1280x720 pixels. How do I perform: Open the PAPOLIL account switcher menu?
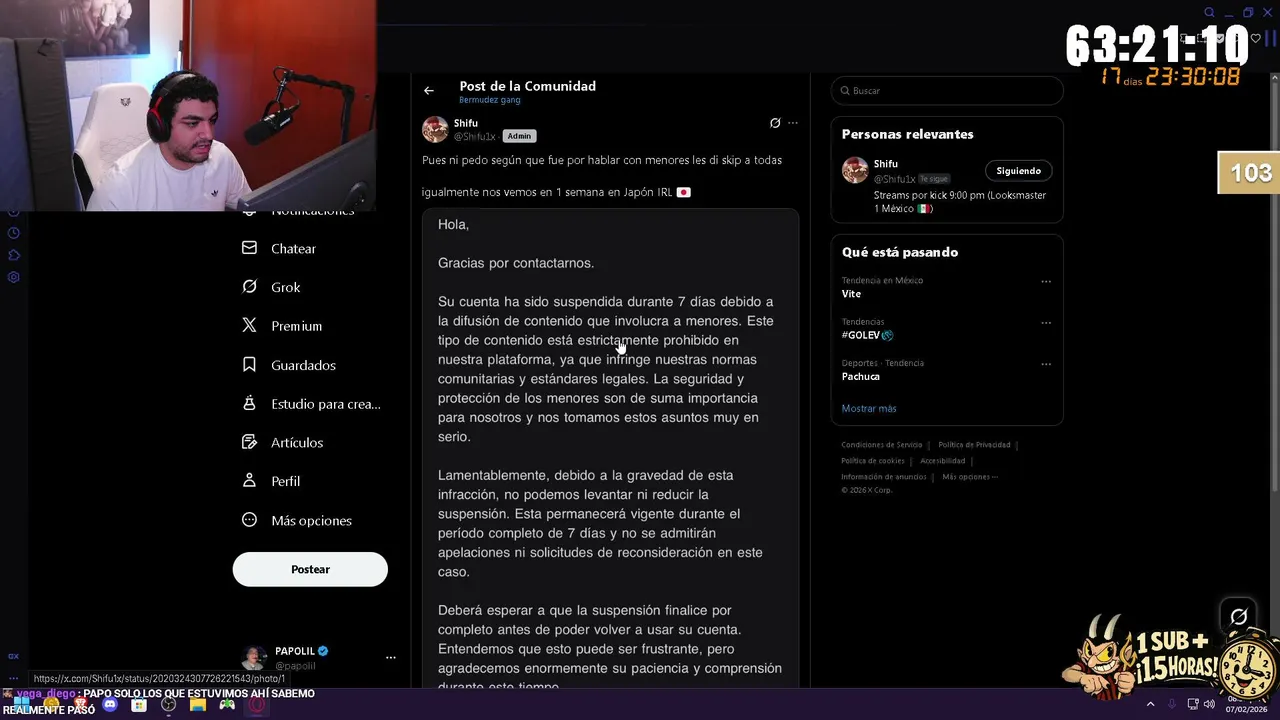pyautogui.click(x=391, y=658)
